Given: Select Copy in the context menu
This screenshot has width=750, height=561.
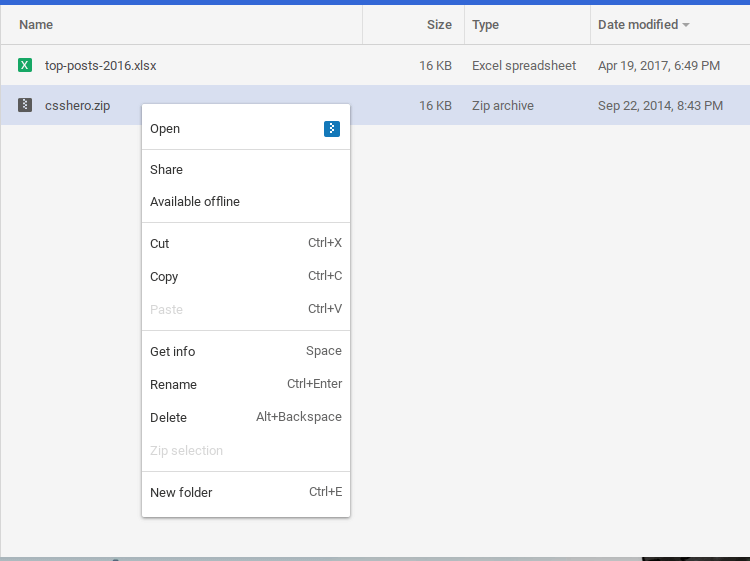Looking at the screenshot, I should 164,277.
